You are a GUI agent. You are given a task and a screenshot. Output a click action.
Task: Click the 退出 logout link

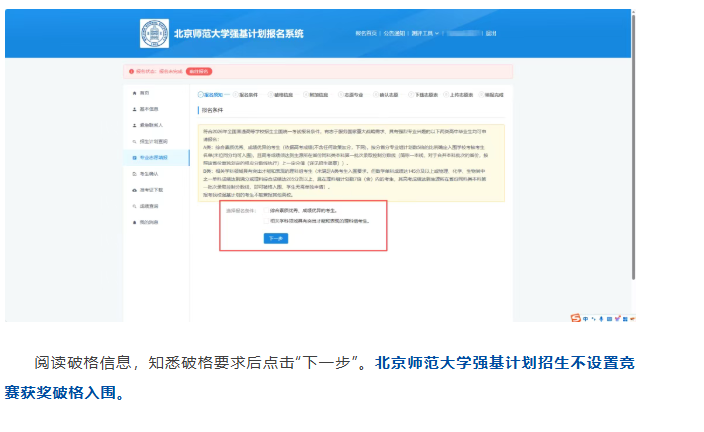pos(490,33)
